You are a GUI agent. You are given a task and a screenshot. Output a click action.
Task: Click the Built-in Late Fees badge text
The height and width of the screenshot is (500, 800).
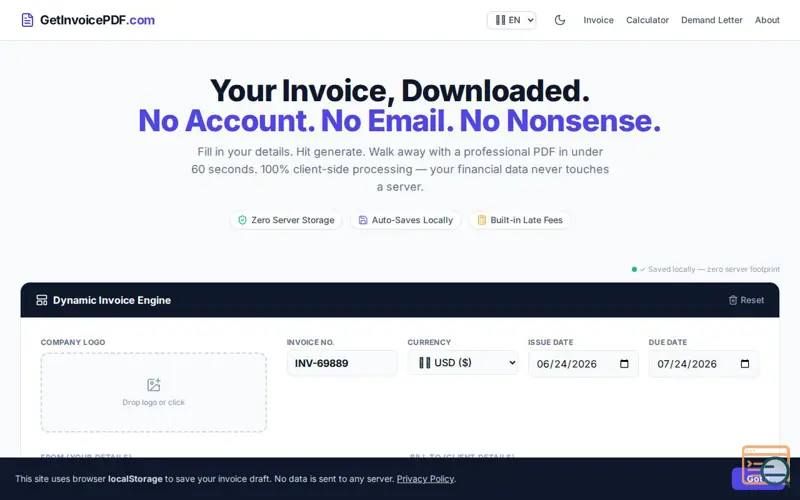[x=526, y=220]
